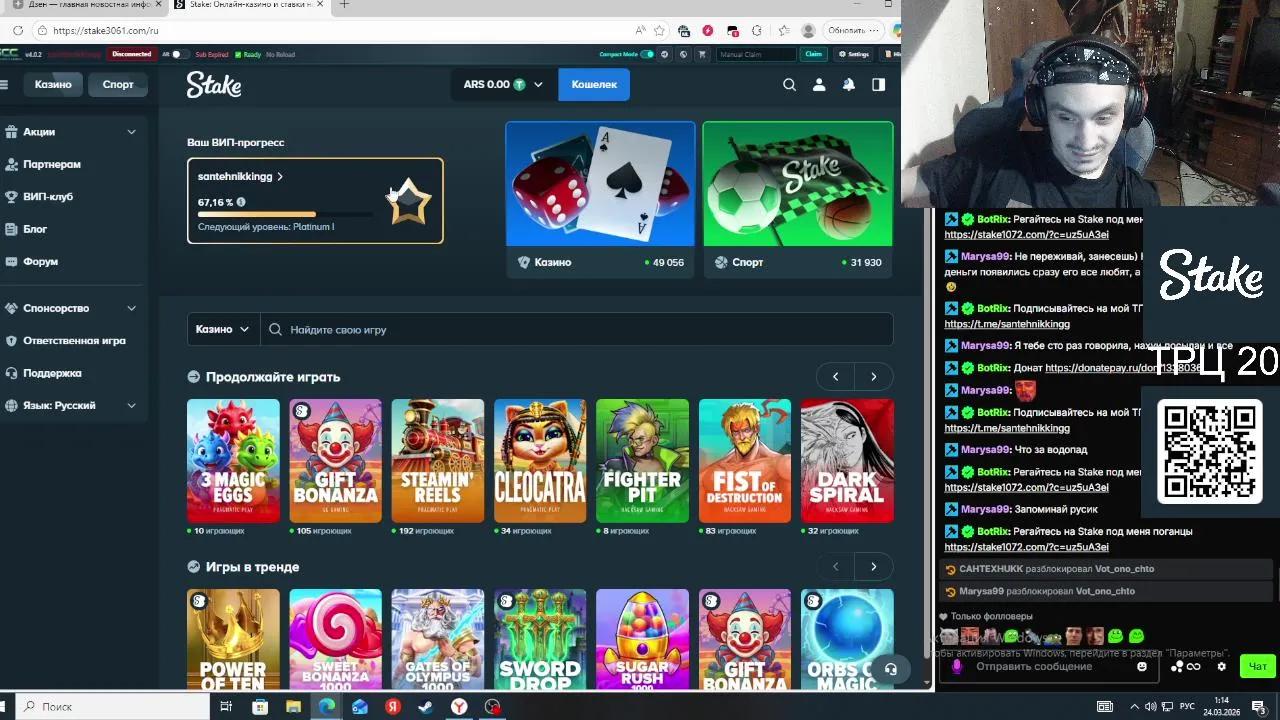Reload the browser page
1280x720 pixels.
pyautogui.click(x=18, y=30)
